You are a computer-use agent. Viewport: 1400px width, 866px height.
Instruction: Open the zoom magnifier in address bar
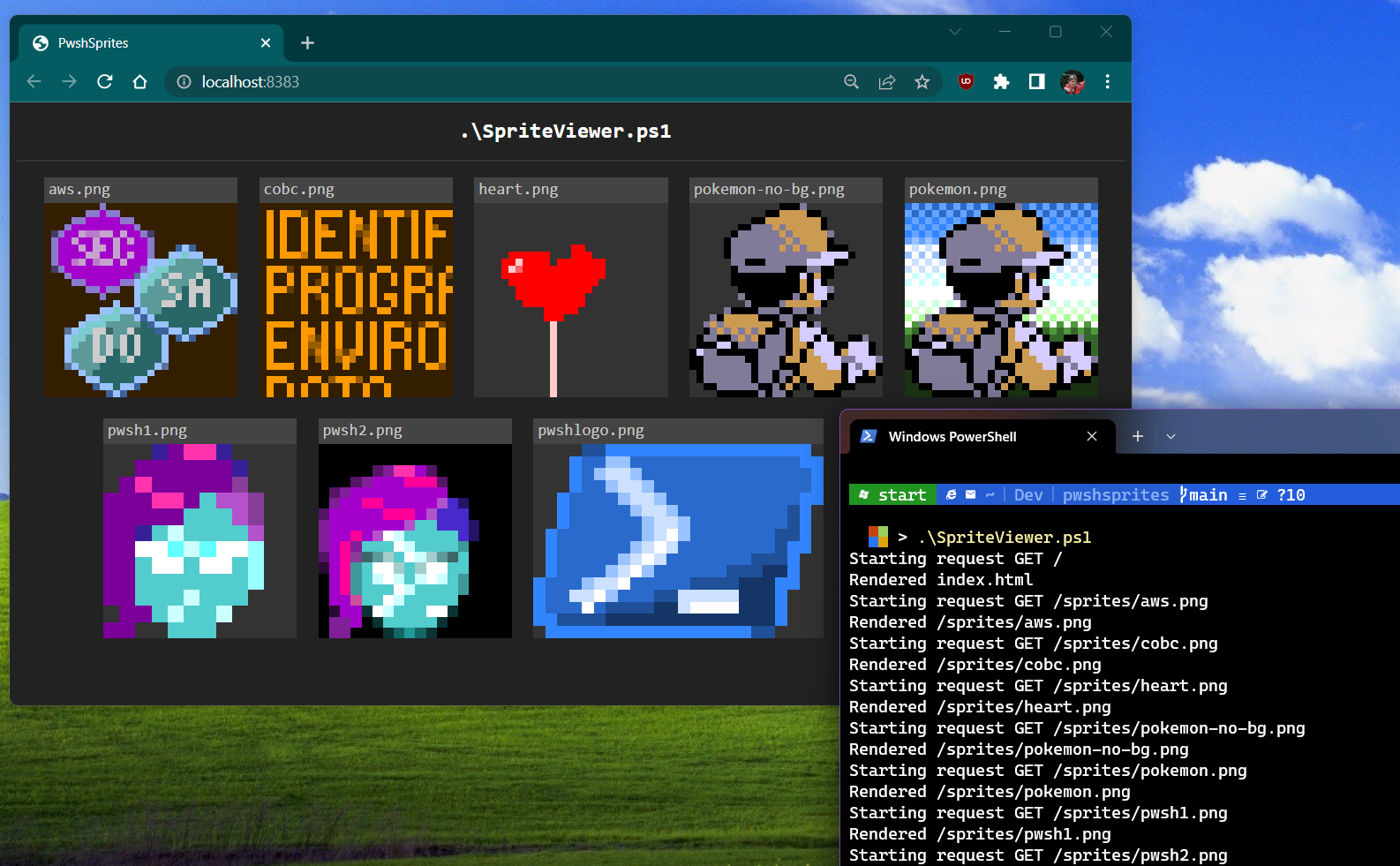pos(851,81)
